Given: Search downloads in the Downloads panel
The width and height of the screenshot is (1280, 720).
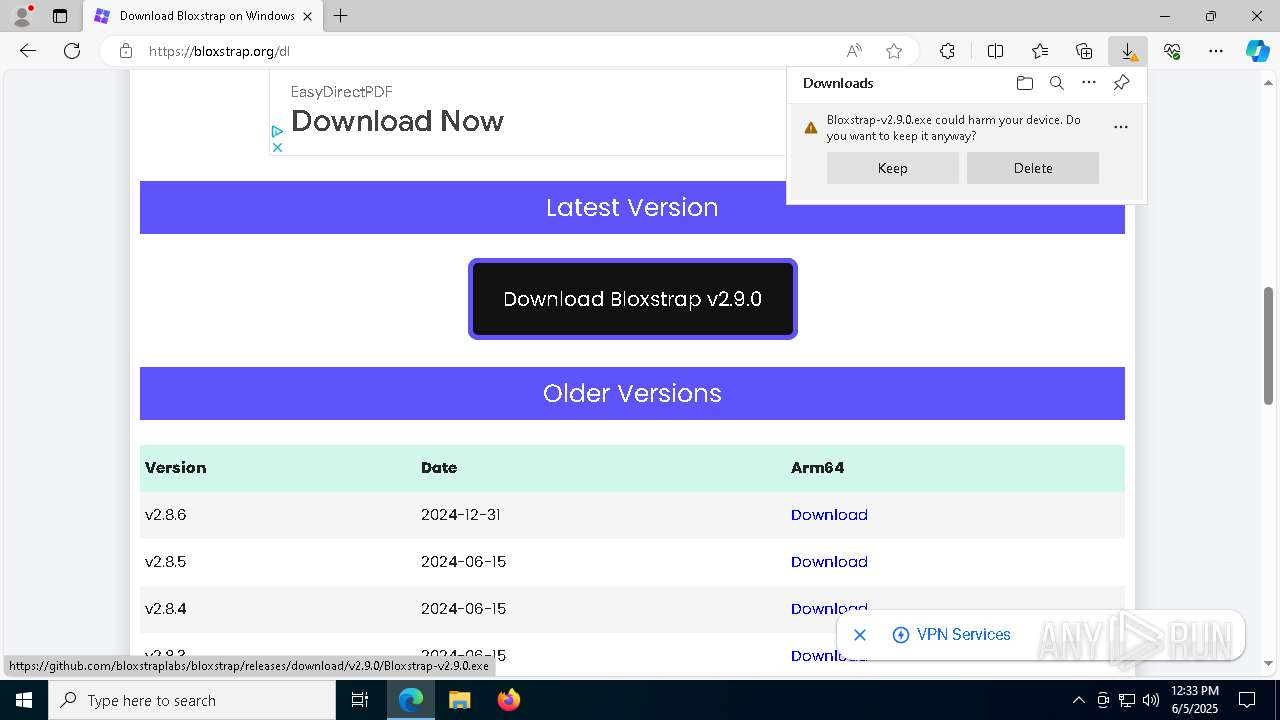Looking at the screenshot, I should pos(1057,83).
